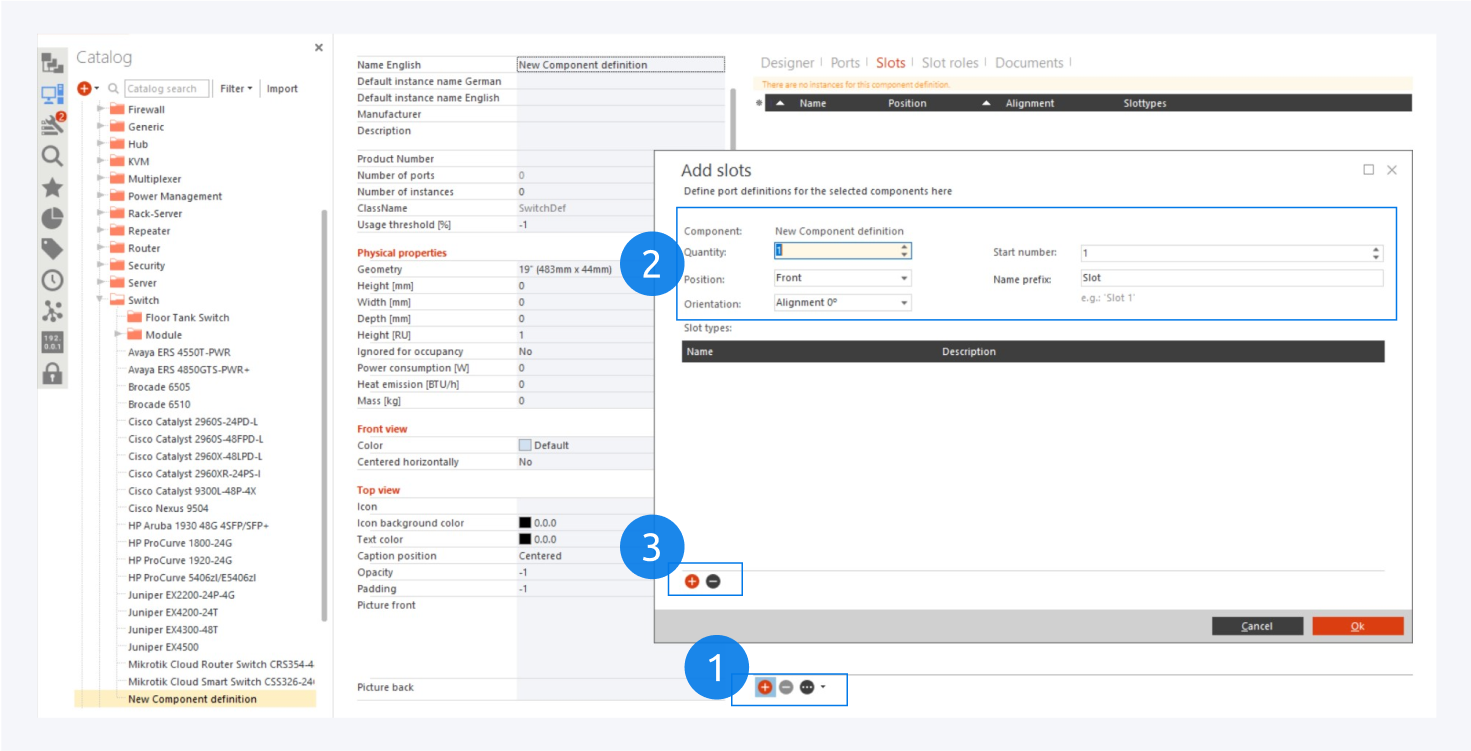This screenshot has width=1471, height=751.
Task: Click the pie chart reports sidebar icon
Action: pyautogui.click(x=52, y=219)
